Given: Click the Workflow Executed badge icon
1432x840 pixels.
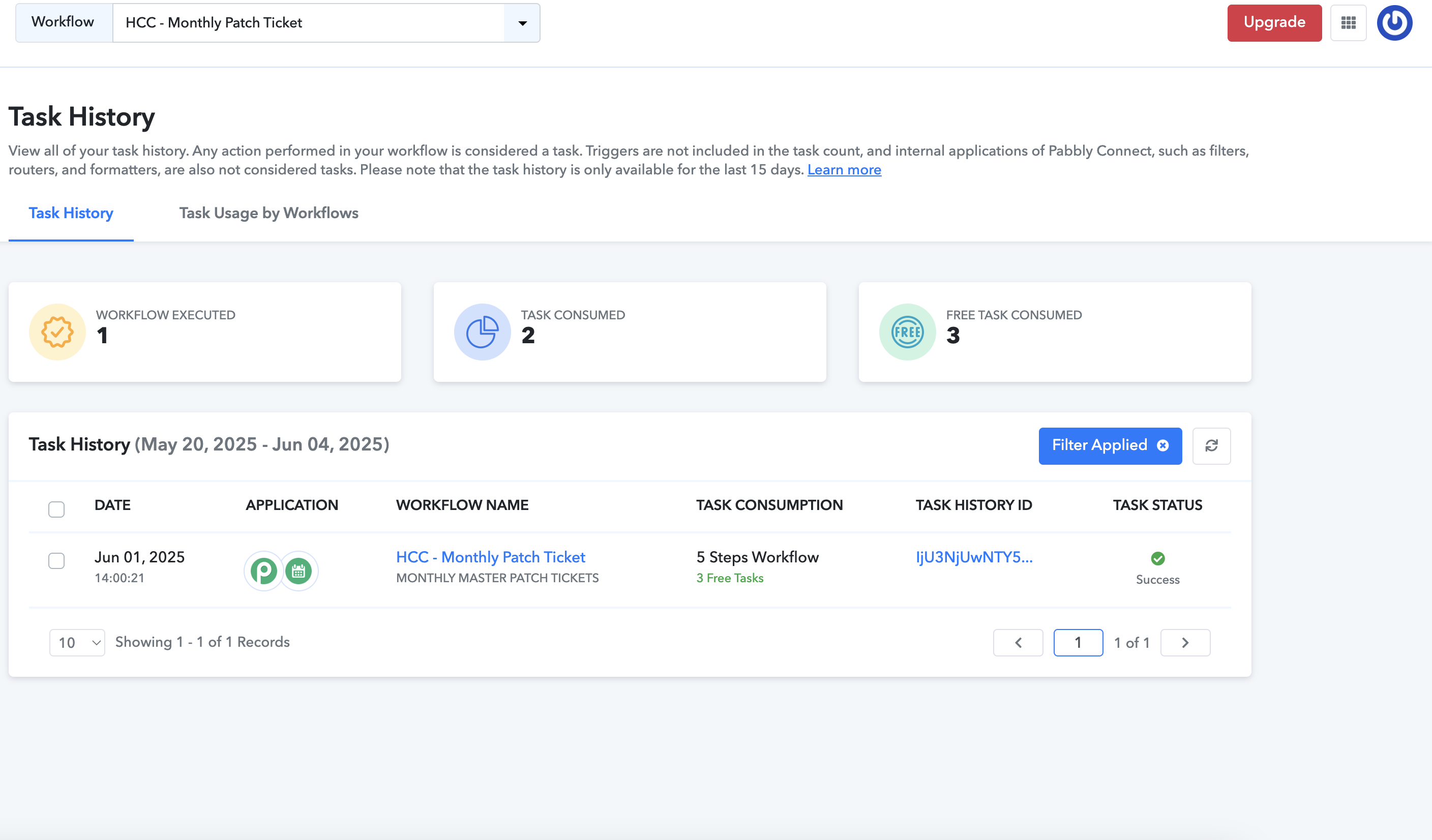Looking at the screenshot, I should pos(57,332).
